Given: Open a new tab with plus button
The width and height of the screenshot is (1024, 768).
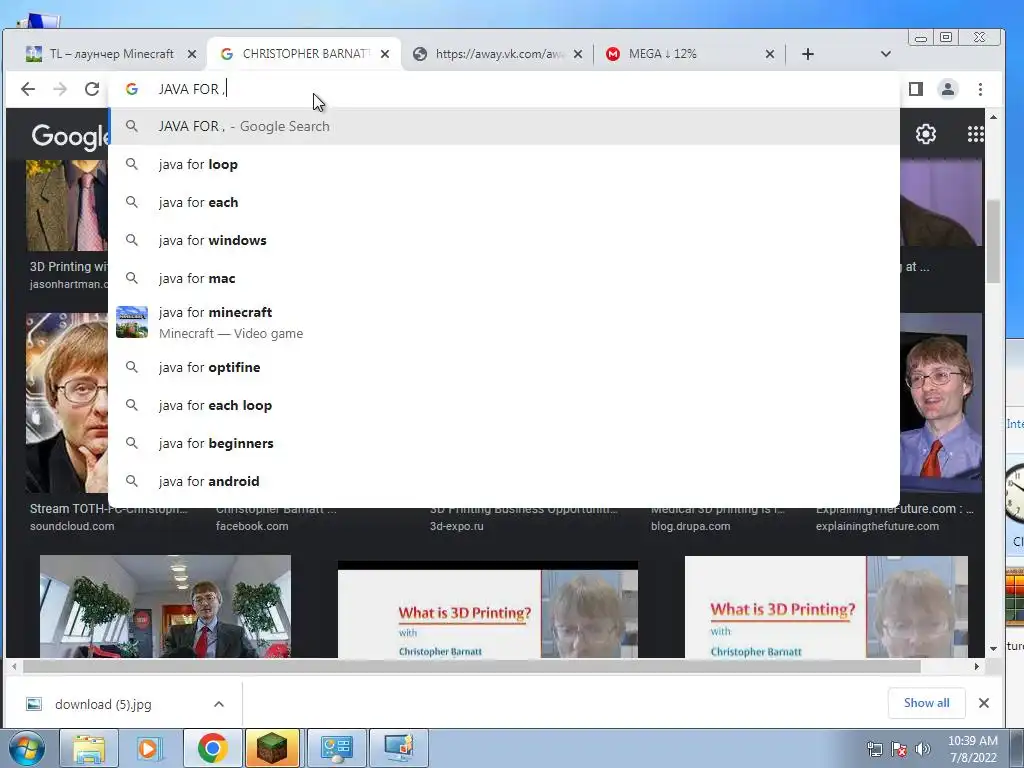Looking at the screenshot, I should click(x=808, y=54).
